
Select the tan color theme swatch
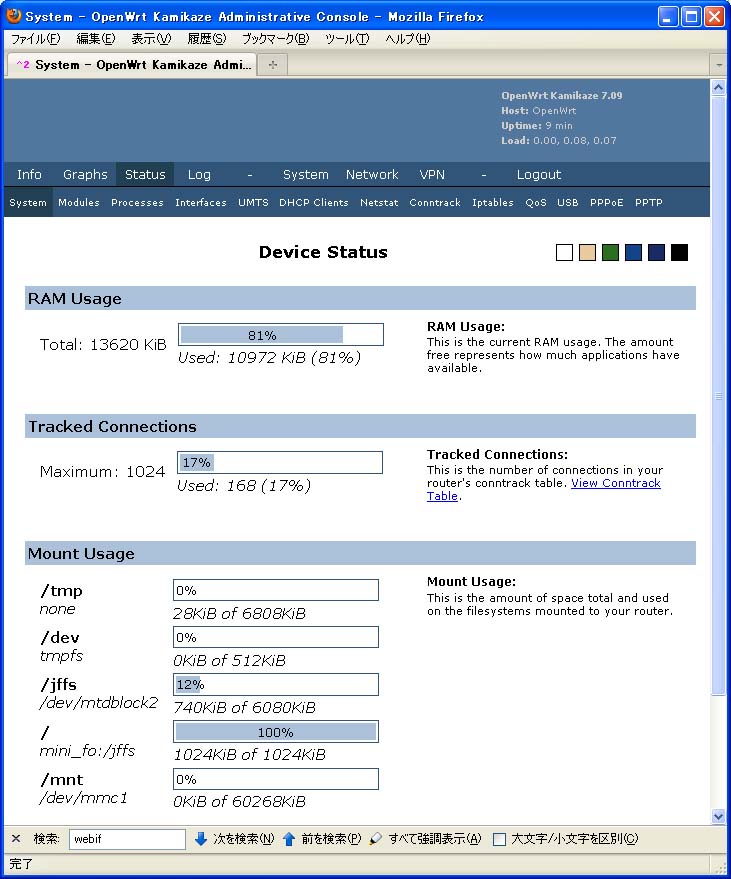tap(587, 253)
